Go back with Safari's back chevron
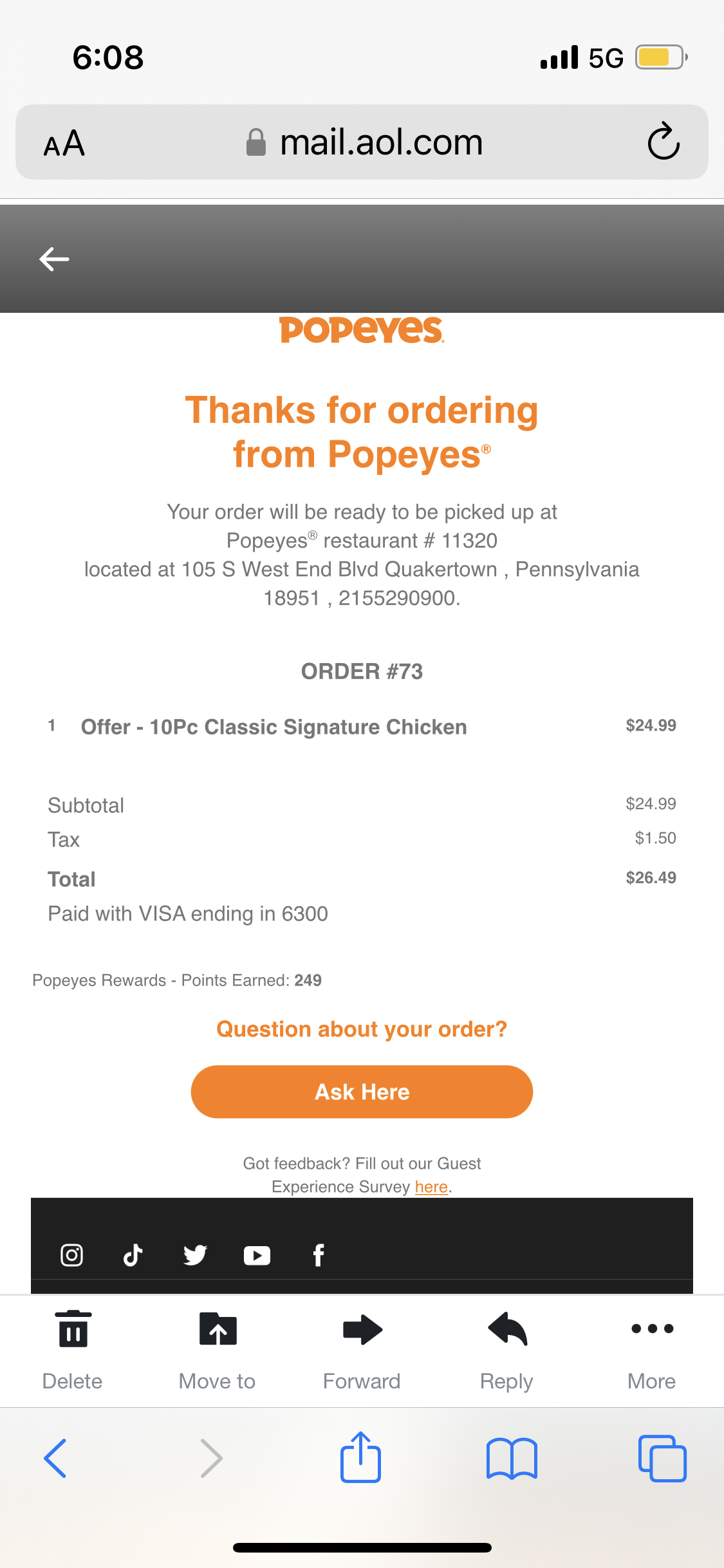Image resolution: width=724 pixels, height=1568 pixels. pos(55,1458)
